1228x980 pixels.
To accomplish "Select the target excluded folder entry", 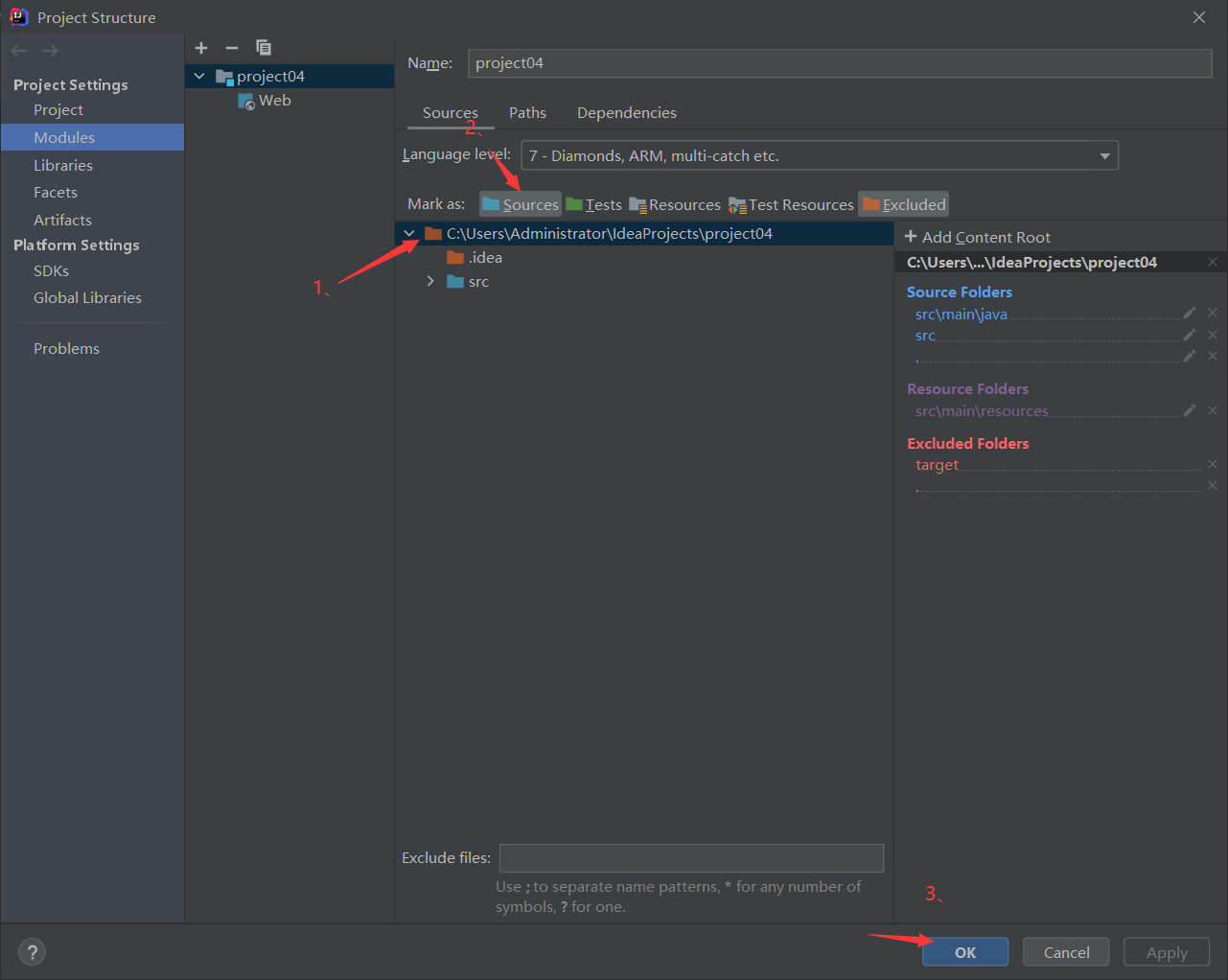I will point(937,465).
